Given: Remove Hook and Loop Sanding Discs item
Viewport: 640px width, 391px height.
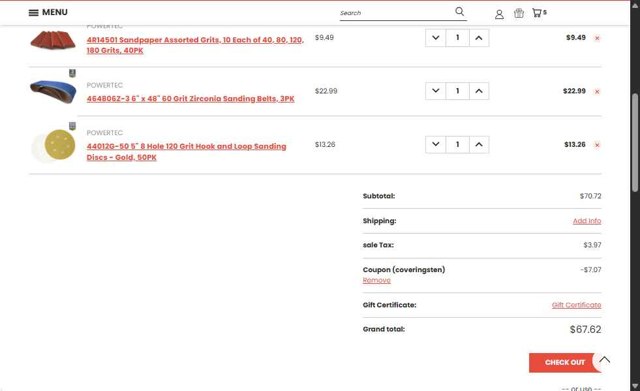Looking at the screenshot, I should (597, 145).
